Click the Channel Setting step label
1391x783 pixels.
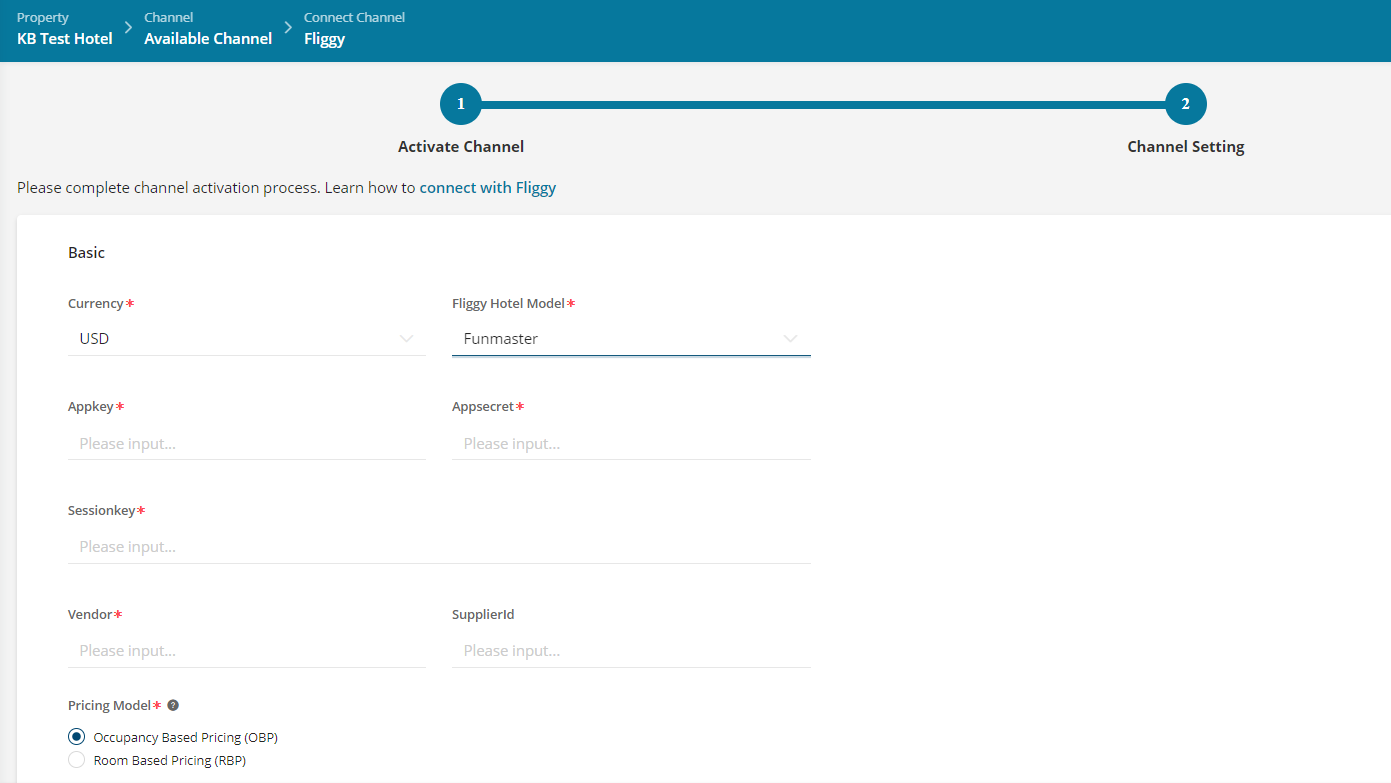pos(1186,147)
